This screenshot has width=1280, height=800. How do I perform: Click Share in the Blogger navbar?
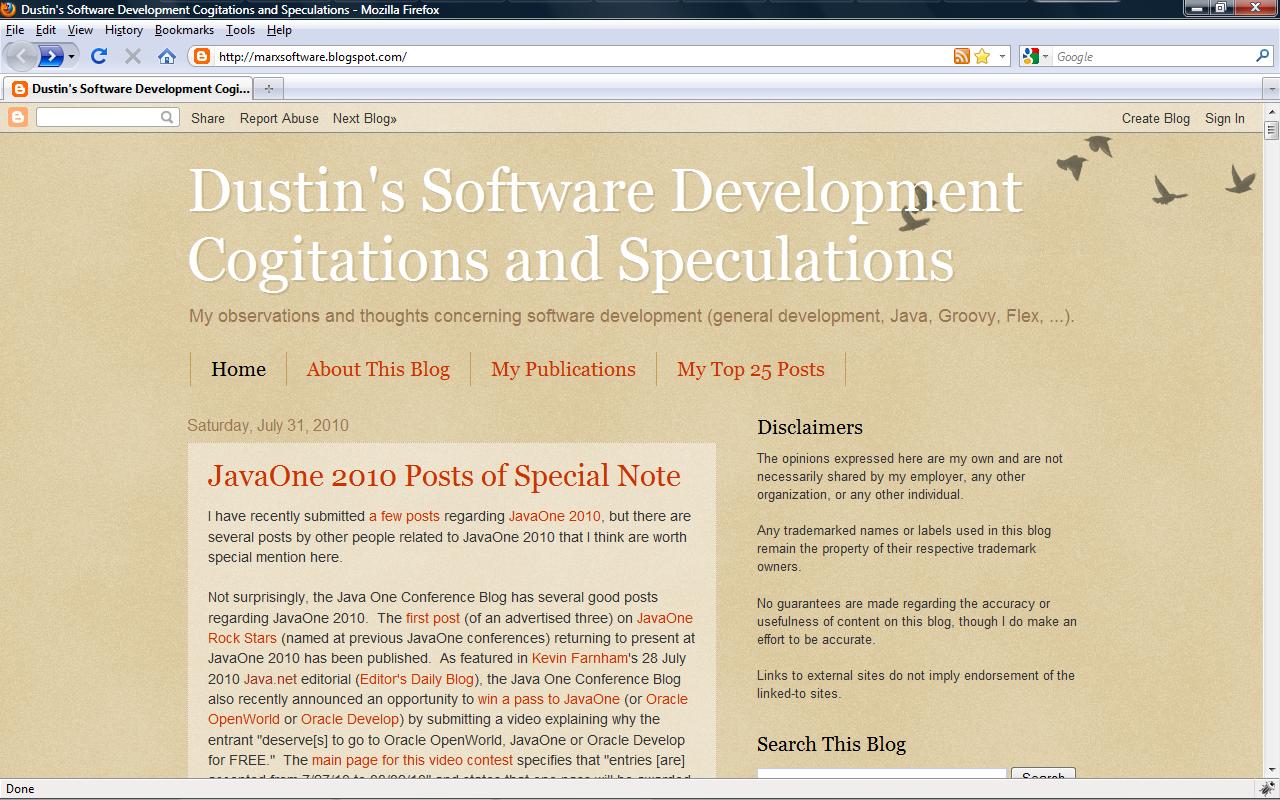208,118
